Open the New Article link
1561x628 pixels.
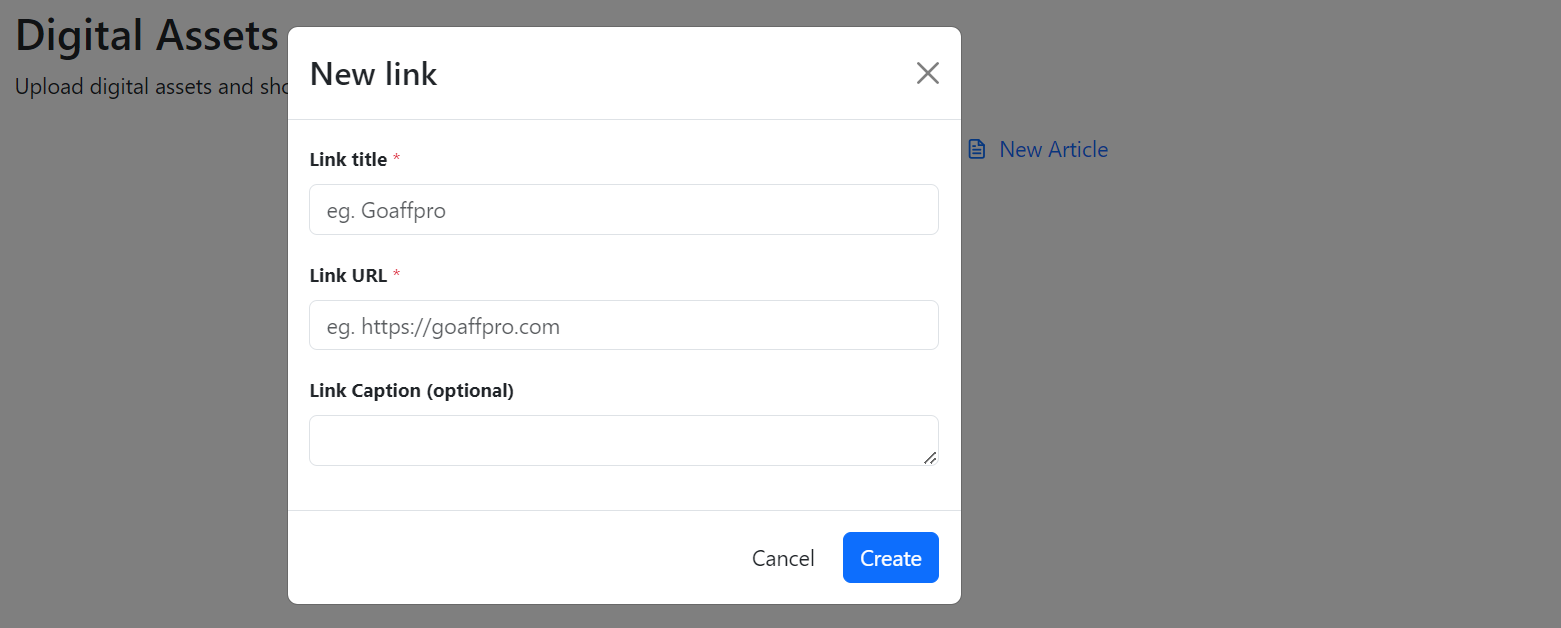tap(1053, 150)
